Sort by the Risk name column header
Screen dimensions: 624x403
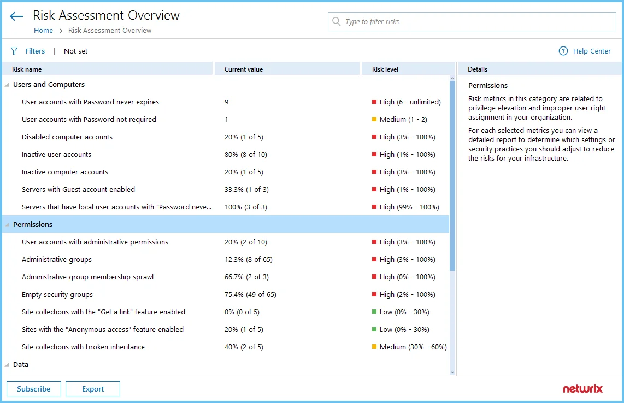(107, 69)
